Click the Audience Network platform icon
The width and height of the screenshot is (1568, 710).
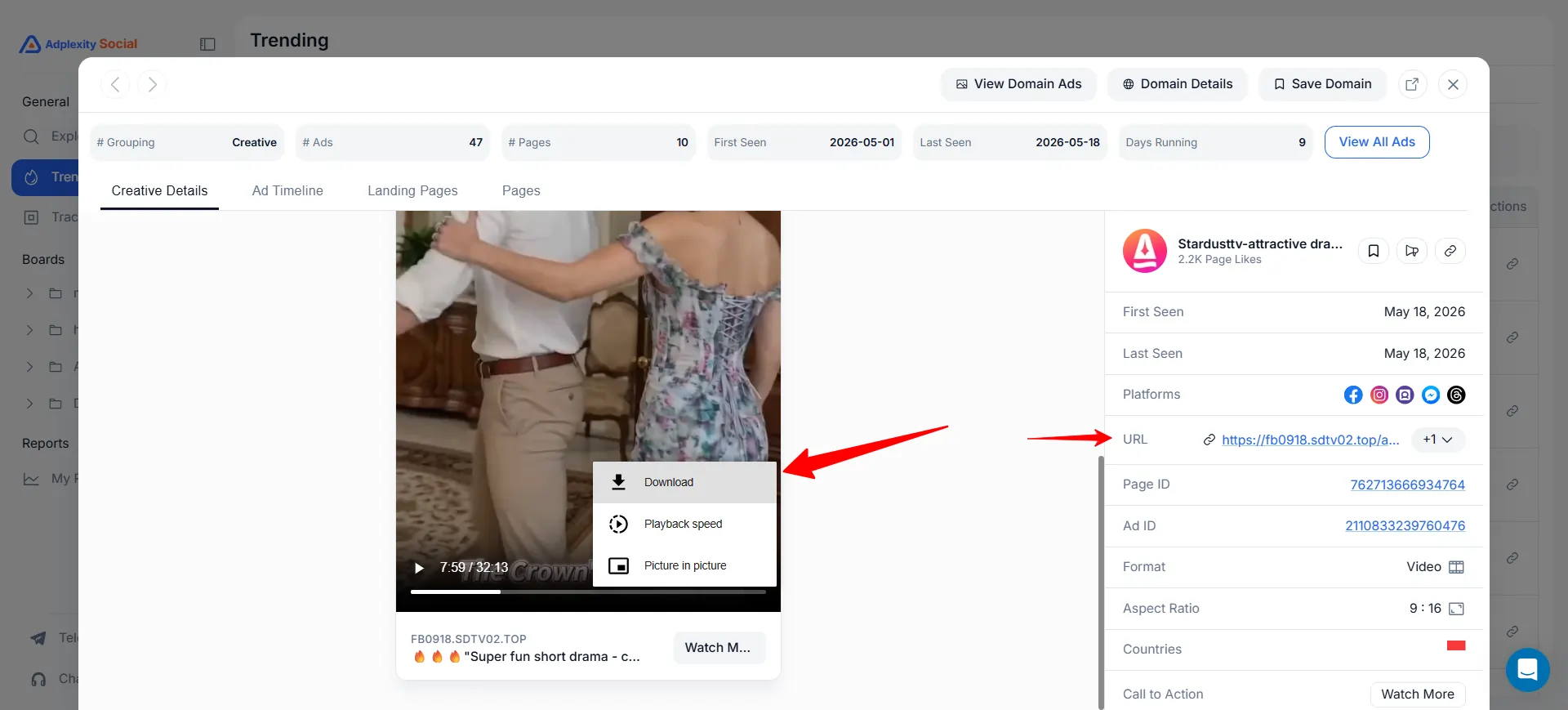tap(1405, 395)
